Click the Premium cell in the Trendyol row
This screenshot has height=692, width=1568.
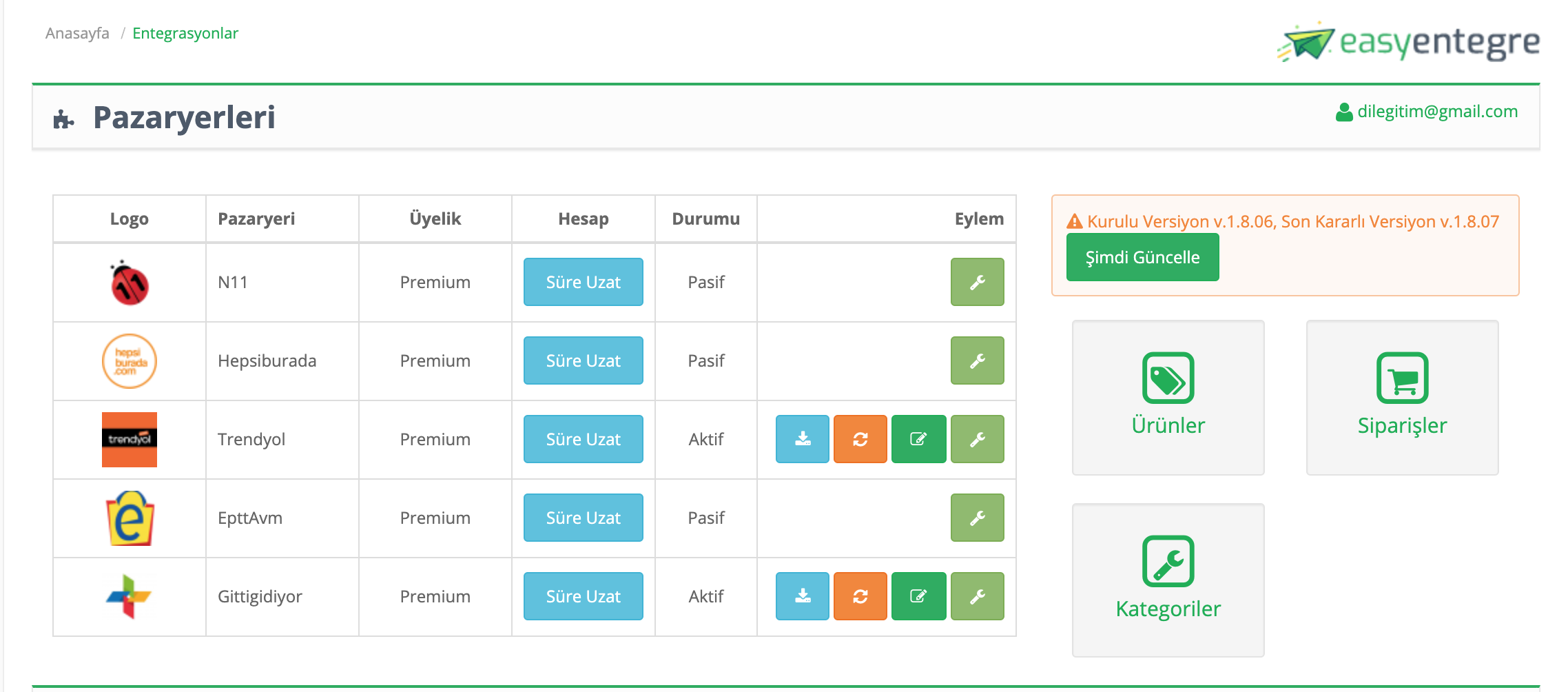pos(435,440)
